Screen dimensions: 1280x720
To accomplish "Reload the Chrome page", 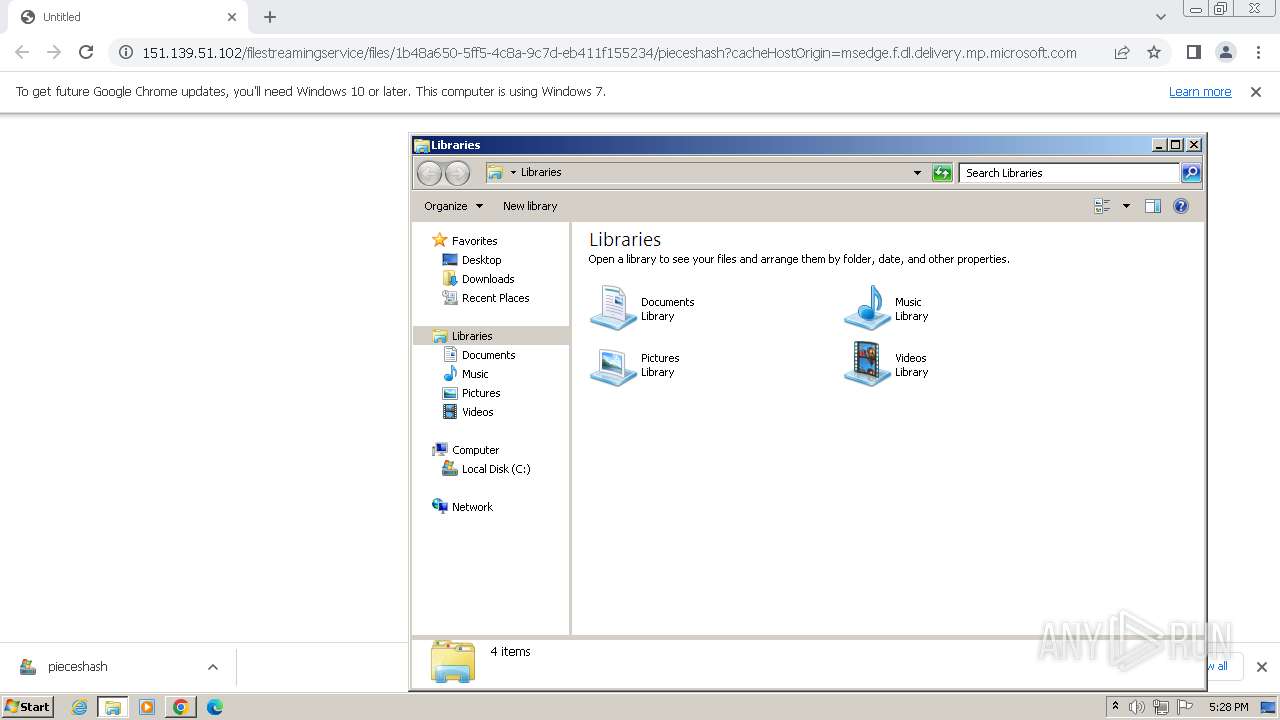I will [x=86, y=52].
